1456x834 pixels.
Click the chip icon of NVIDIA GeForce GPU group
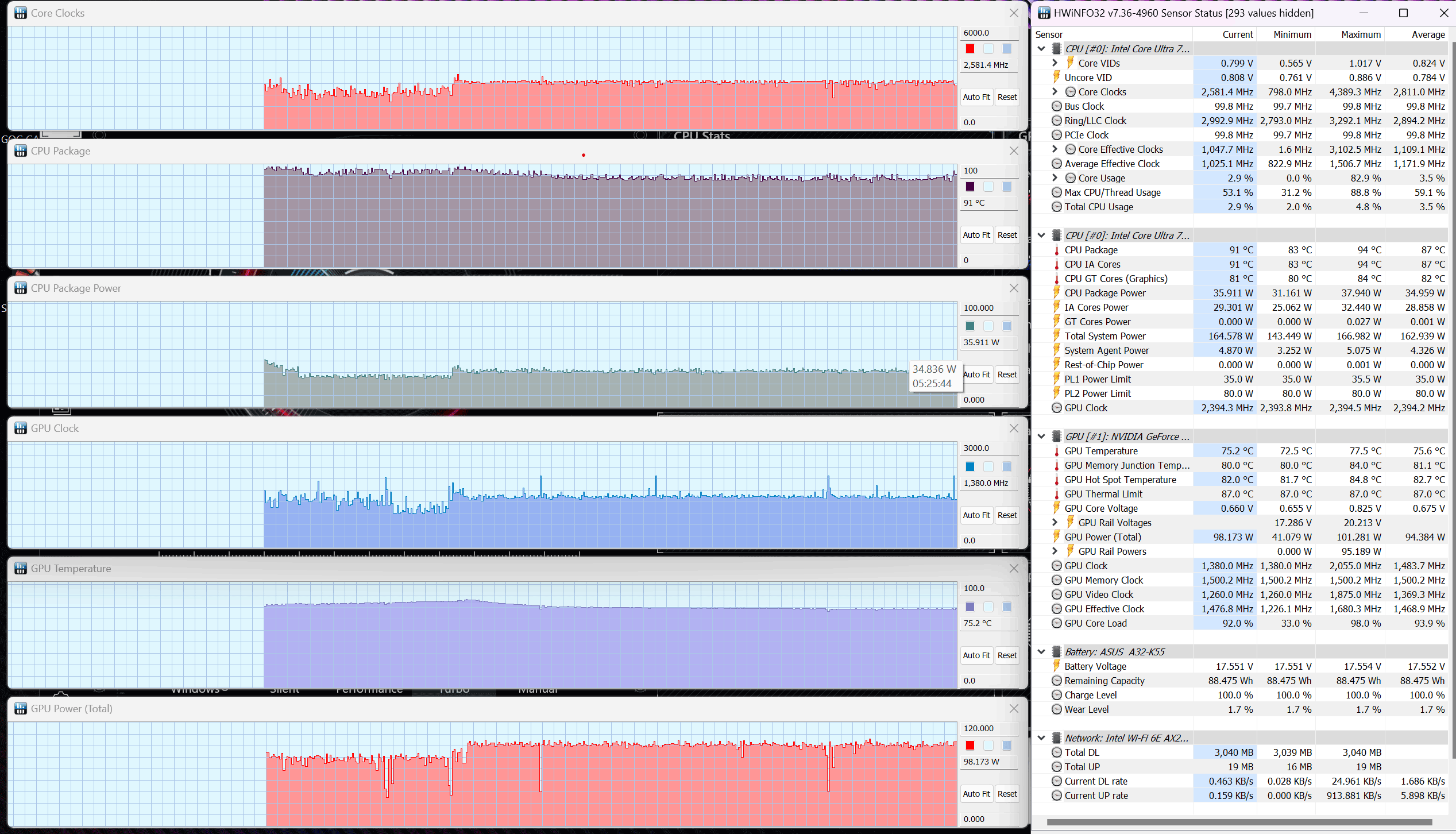(1056, 437)
